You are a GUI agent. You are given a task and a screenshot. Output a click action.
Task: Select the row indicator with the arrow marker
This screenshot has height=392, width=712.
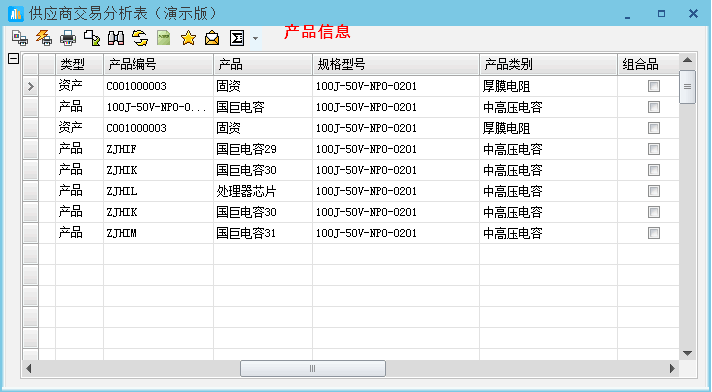point(30,86)
